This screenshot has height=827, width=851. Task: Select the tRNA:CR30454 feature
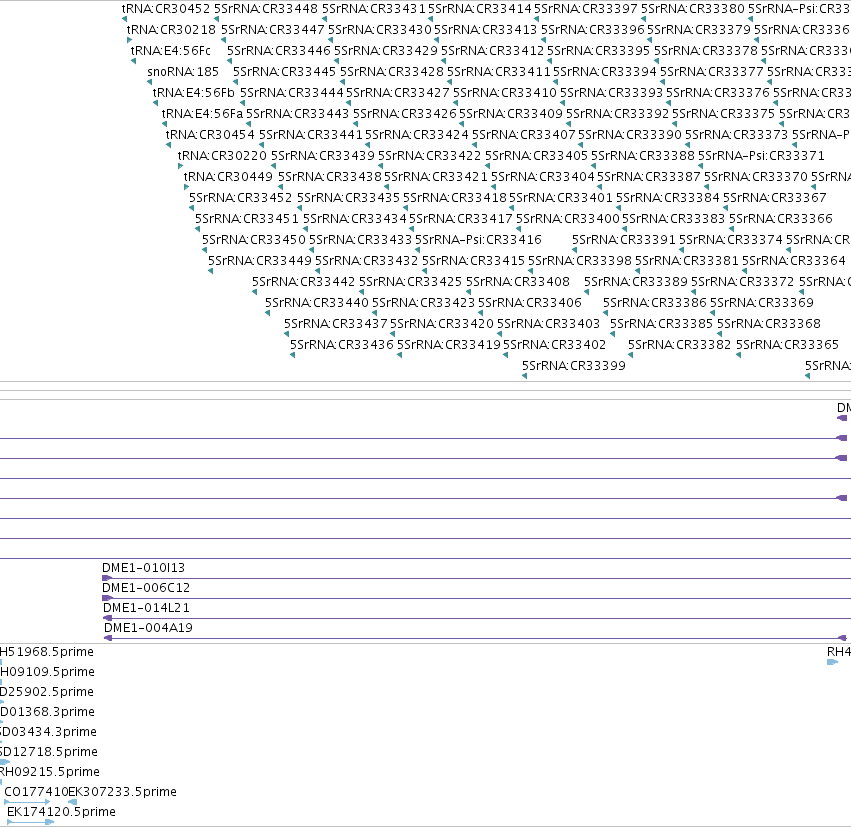[210, 135]
